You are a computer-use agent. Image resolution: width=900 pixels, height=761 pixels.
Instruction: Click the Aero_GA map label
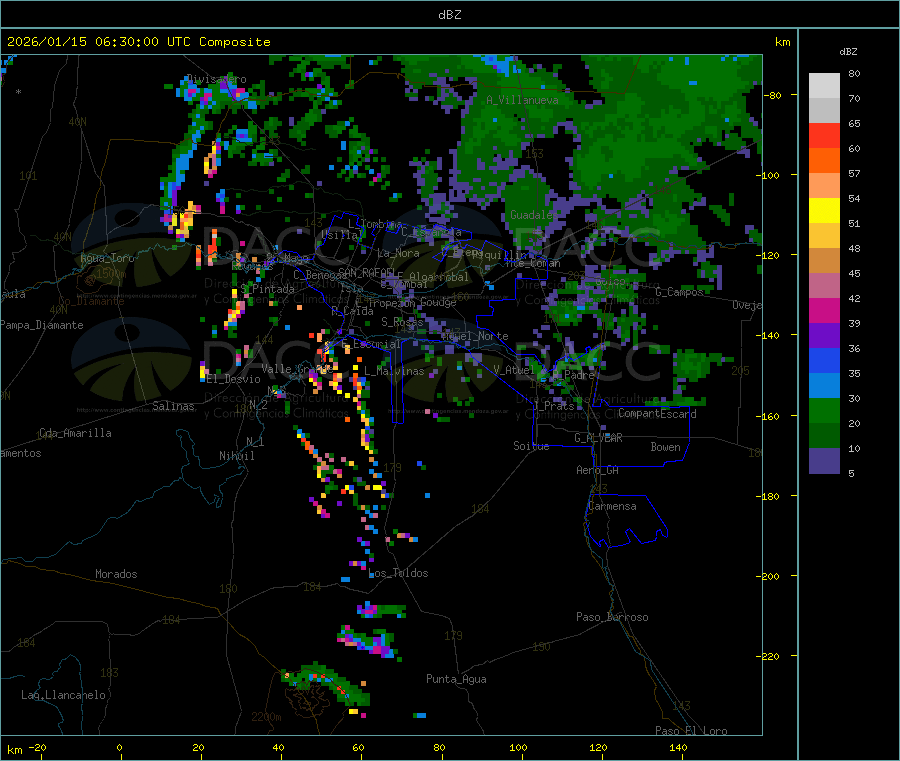[x=598, y=470]
